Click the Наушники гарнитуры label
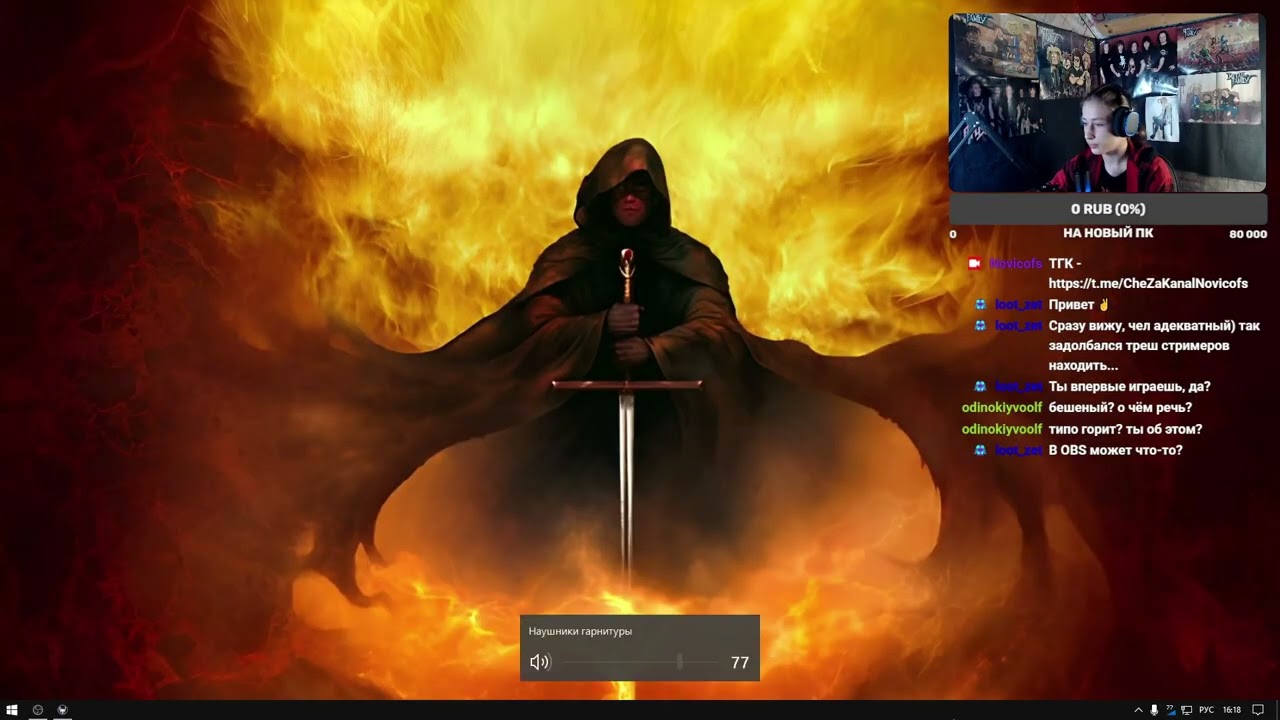 (580, 631)
